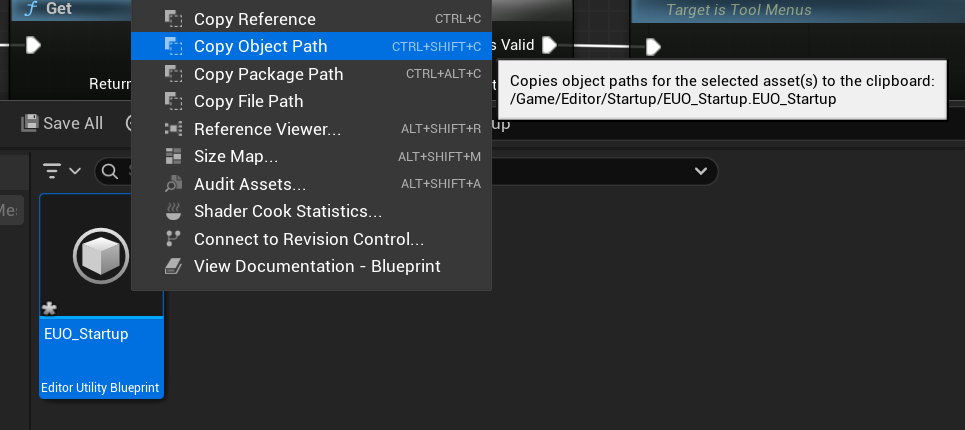Open Connect to Revision Control
This screenshot has height=430, width=965.
point(308,239)
